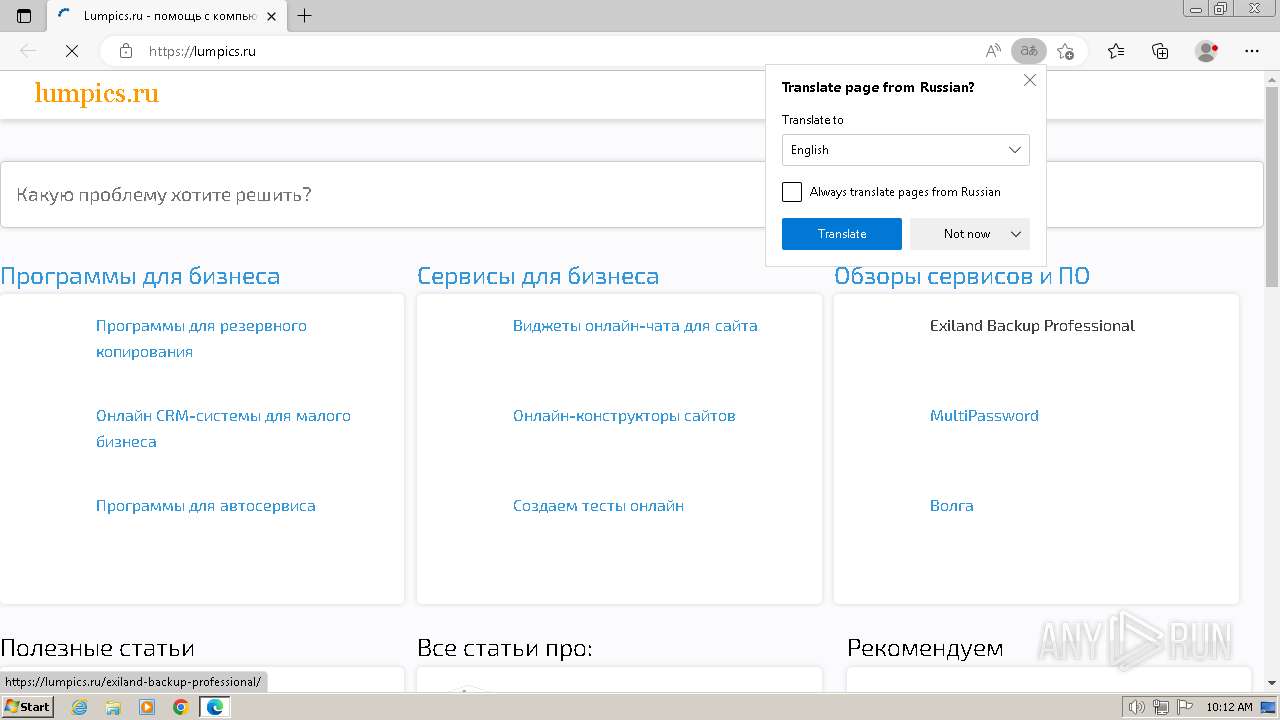Stop loading the page with X icon
Image resolution: width=1280 pixels, height=720 pixels.
pos(72,51)
